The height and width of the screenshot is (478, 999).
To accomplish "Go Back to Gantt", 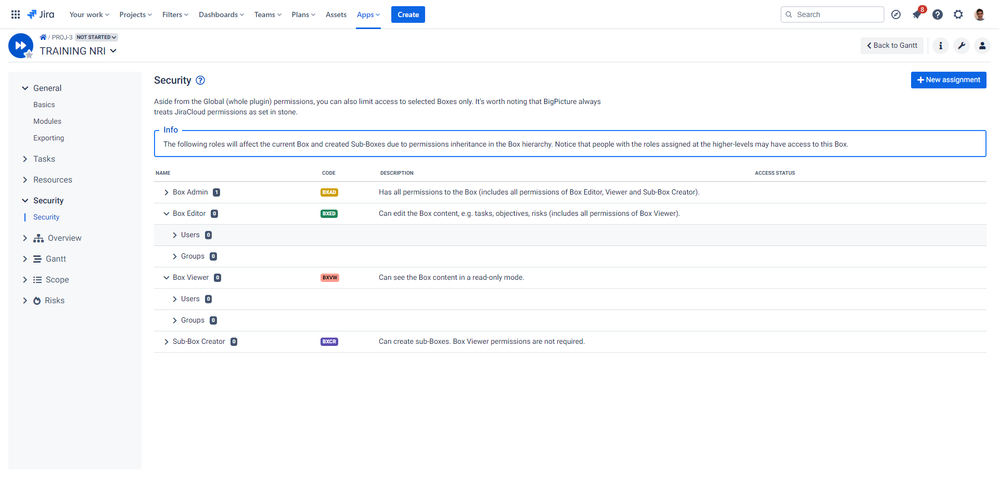I will pos(892,45).
